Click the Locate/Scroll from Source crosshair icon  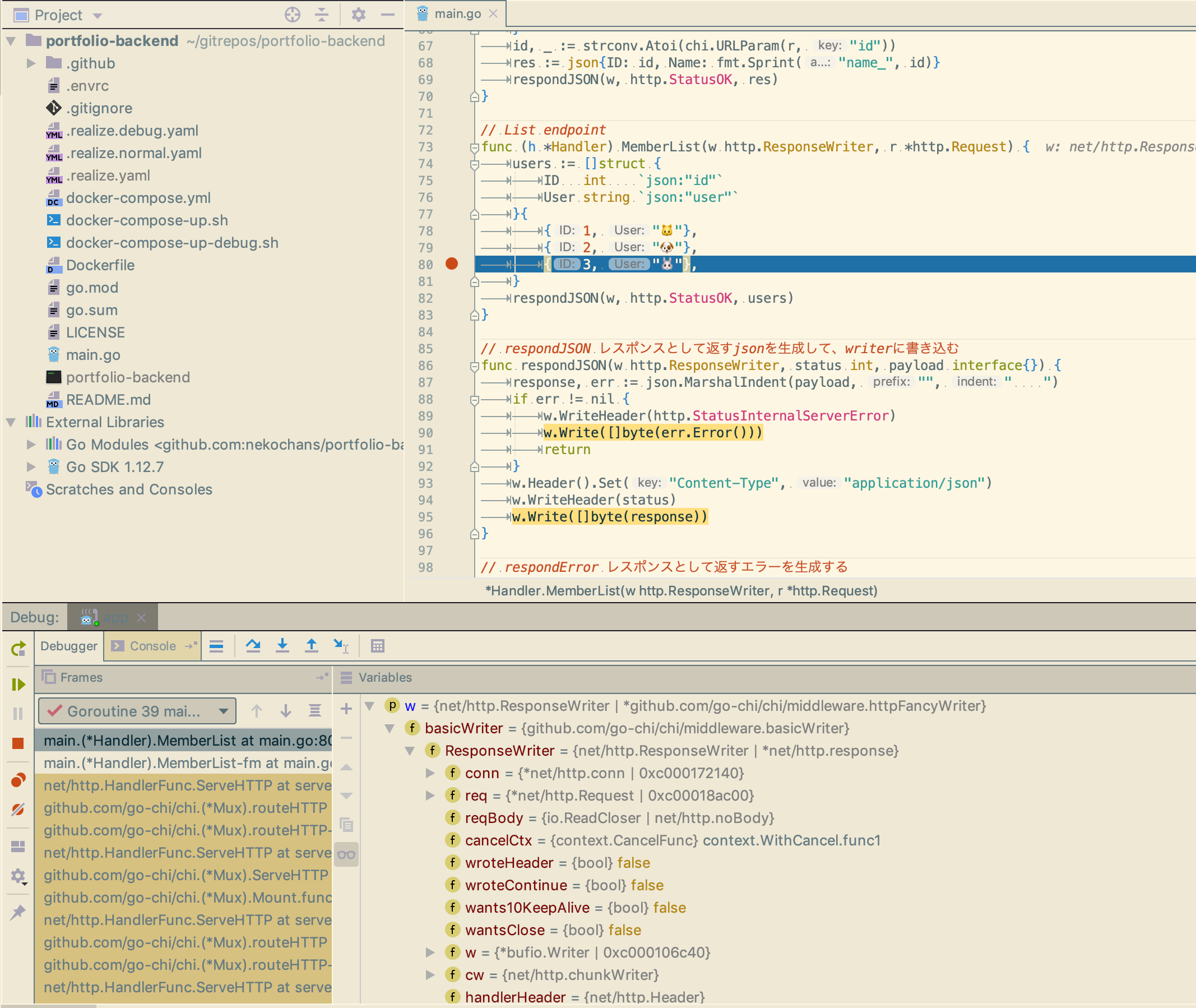293,15
